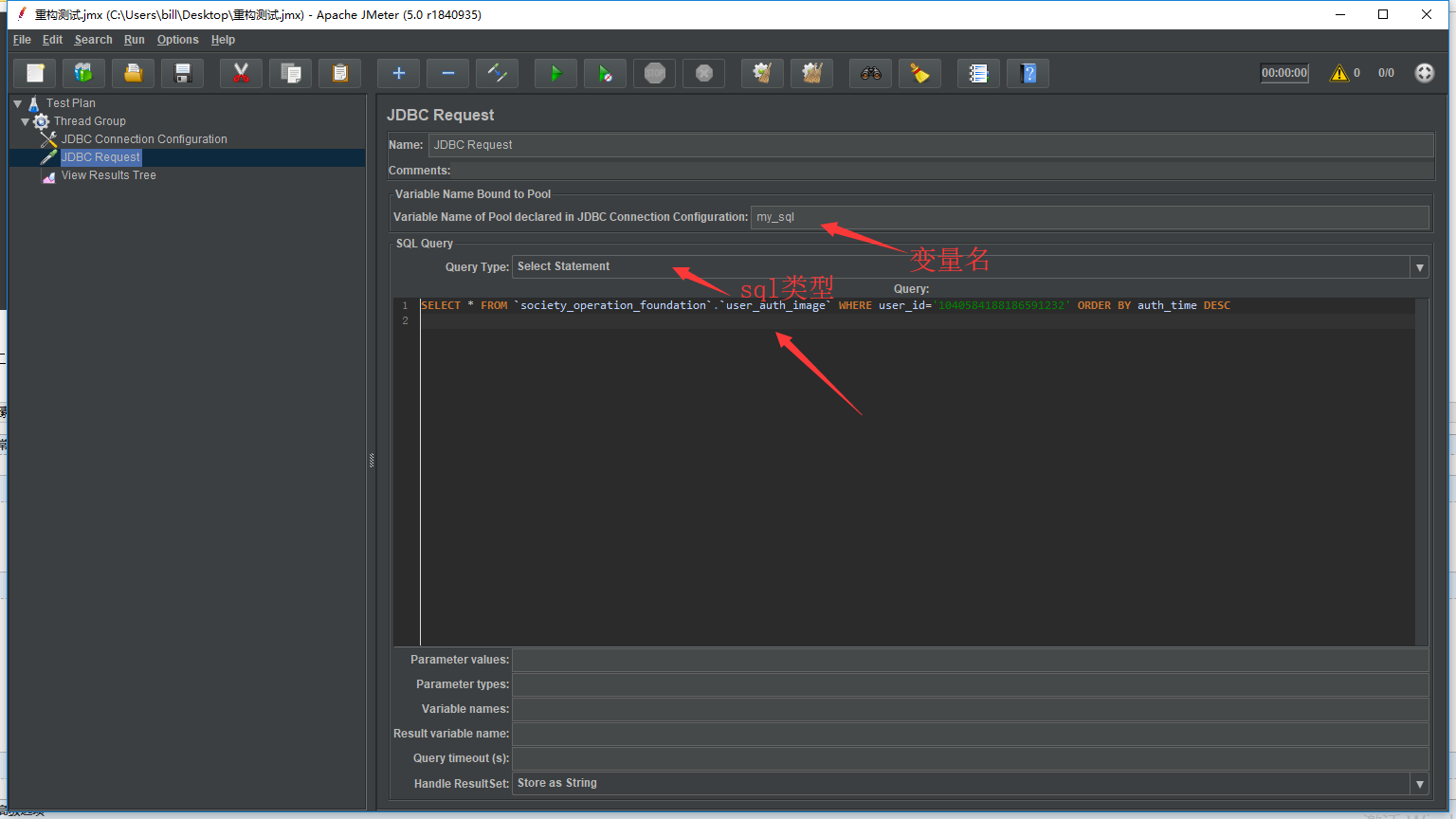The height and width of the screenshot is (819, 1456).
Task: Select Test Plan in the tree
Action: [70, 103]
